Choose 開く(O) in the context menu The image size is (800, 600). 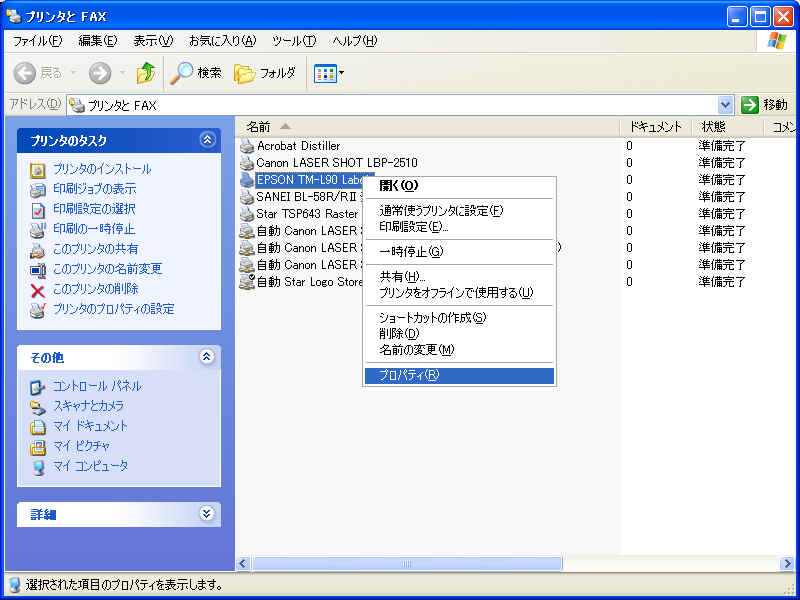point(459,186)
